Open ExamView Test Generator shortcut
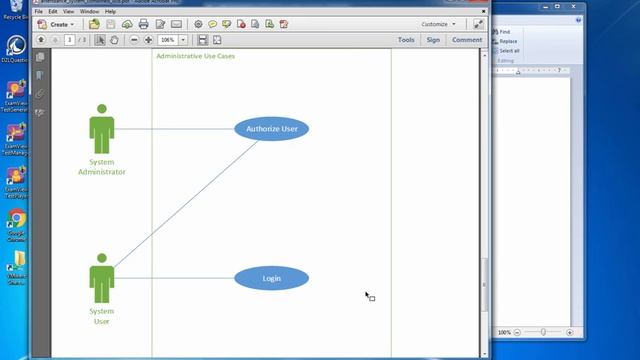The width and height of the screenshot is (640, 360). coord(16,96)
